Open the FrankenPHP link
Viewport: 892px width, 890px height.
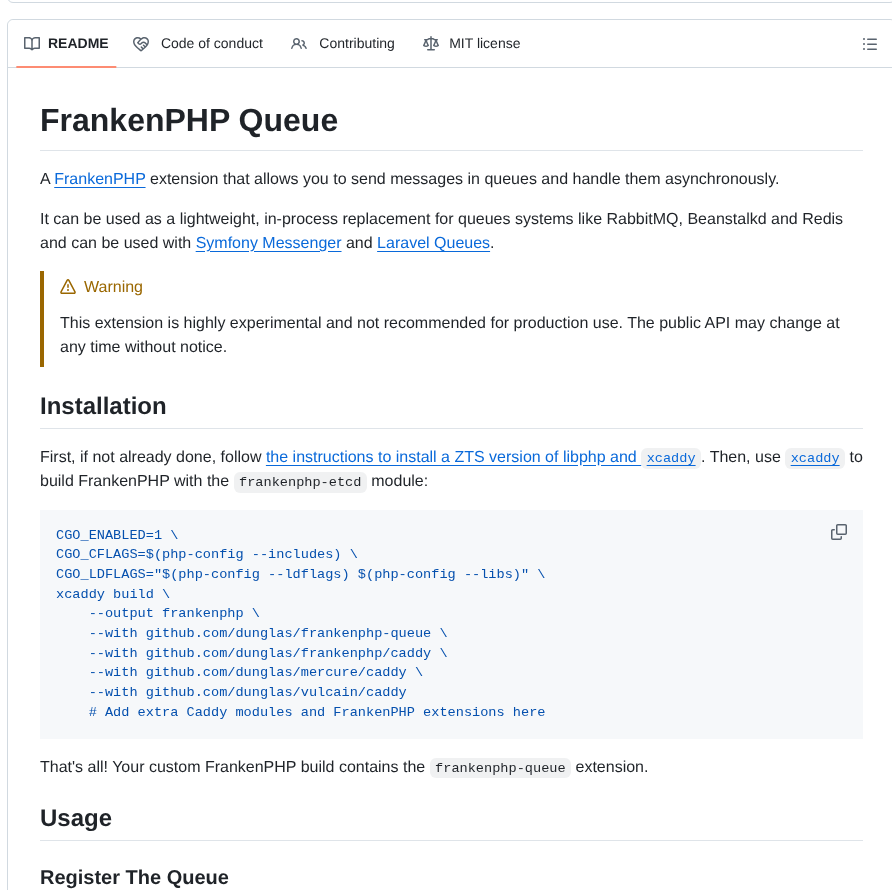click(99, 179)
